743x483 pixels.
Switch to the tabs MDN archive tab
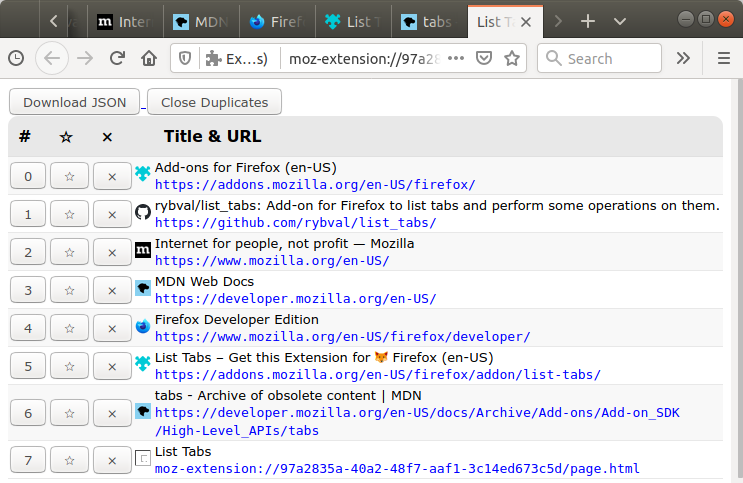click(x=429, y=22)
